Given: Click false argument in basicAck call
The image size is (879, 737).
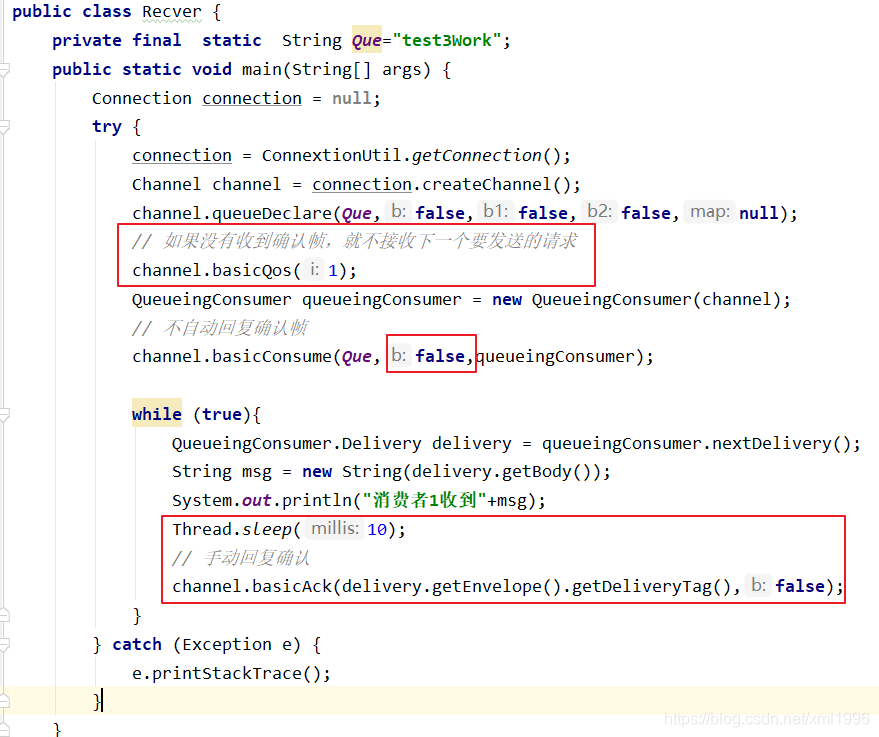Looking at the screenshot, I should point(800,586).
